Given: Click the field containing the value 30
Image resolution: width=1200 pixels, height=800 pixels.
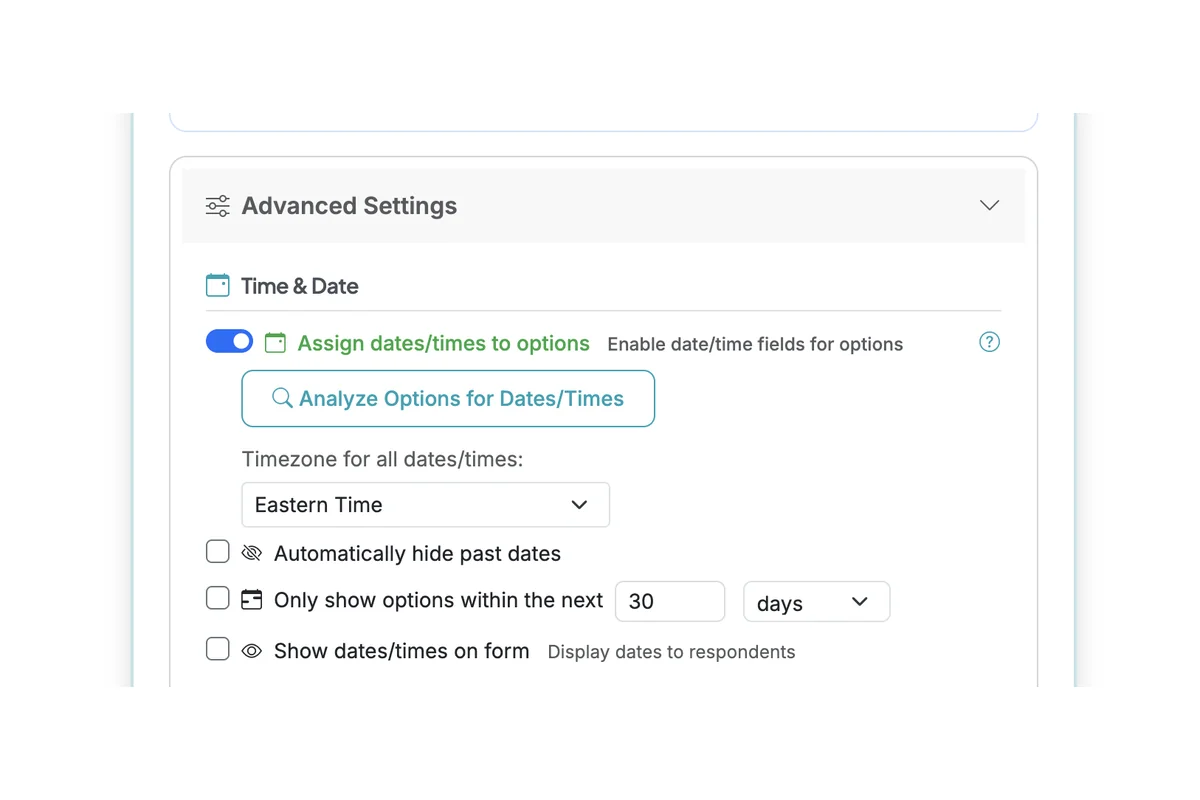Looking at the screenshot, I should click(x=669, y=601).
